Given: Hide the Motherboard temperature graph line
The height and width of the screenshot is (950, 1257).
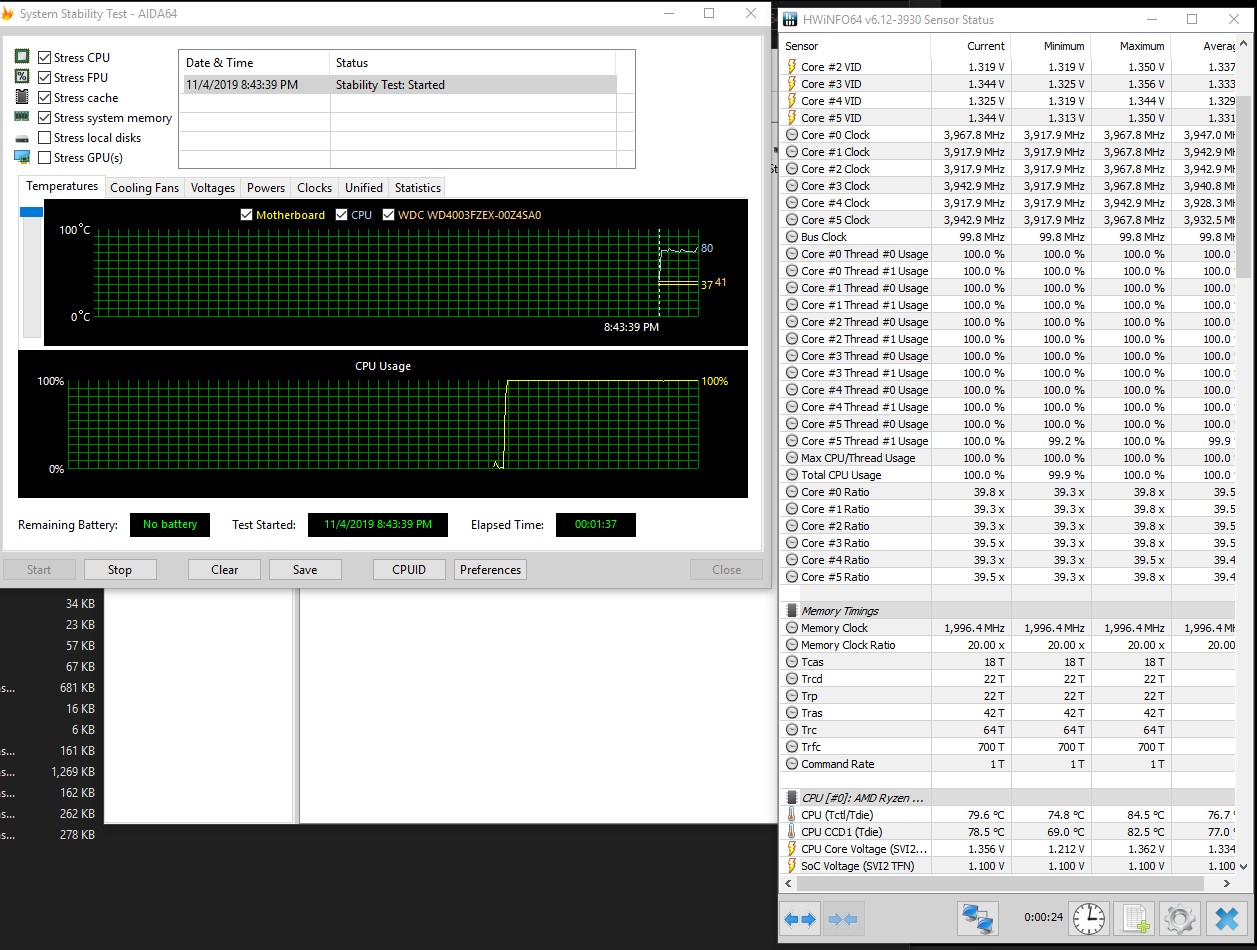Looking at the screenshot, I should pyautogui.click(x=247, y=215).
